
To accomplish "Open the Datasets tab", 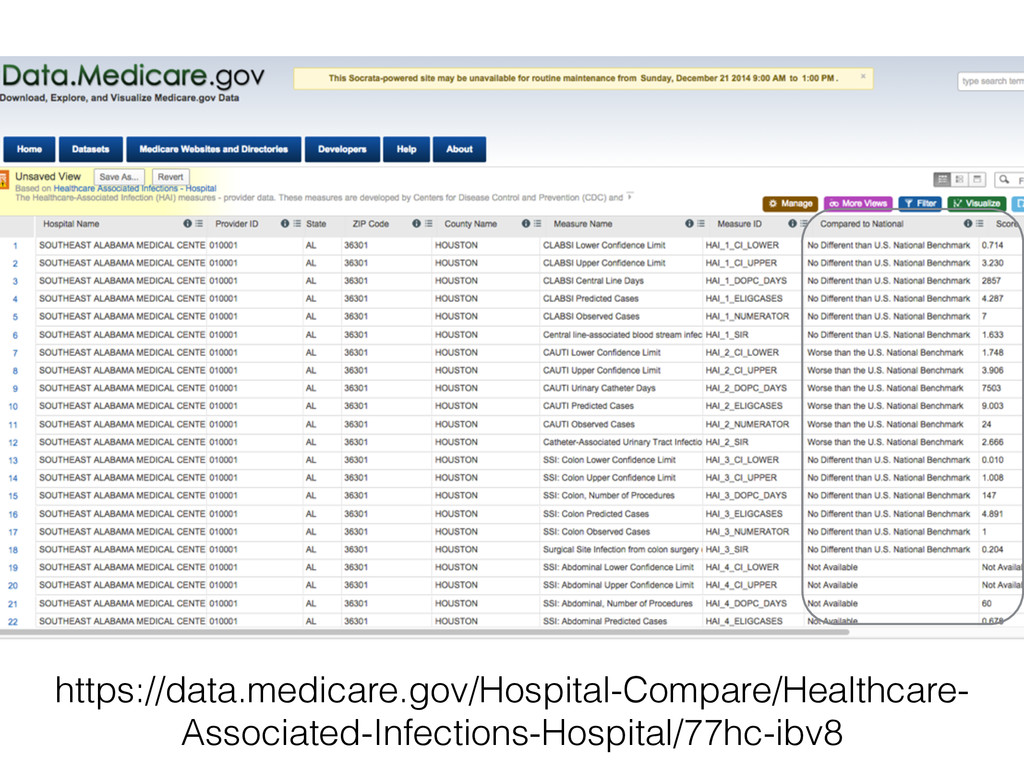I will (91, 149).
